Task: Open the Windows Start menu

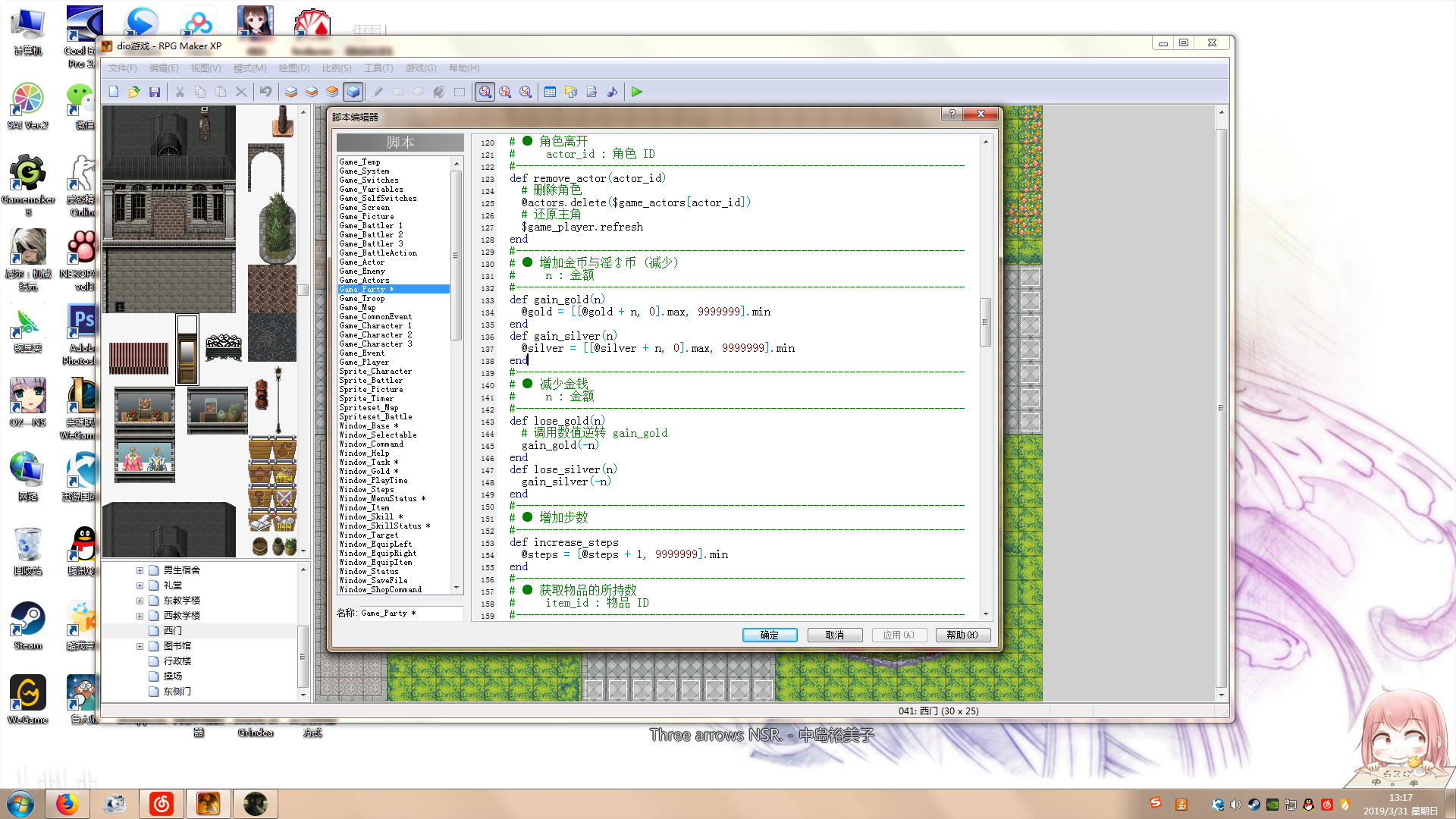Action: pos(20,803)
